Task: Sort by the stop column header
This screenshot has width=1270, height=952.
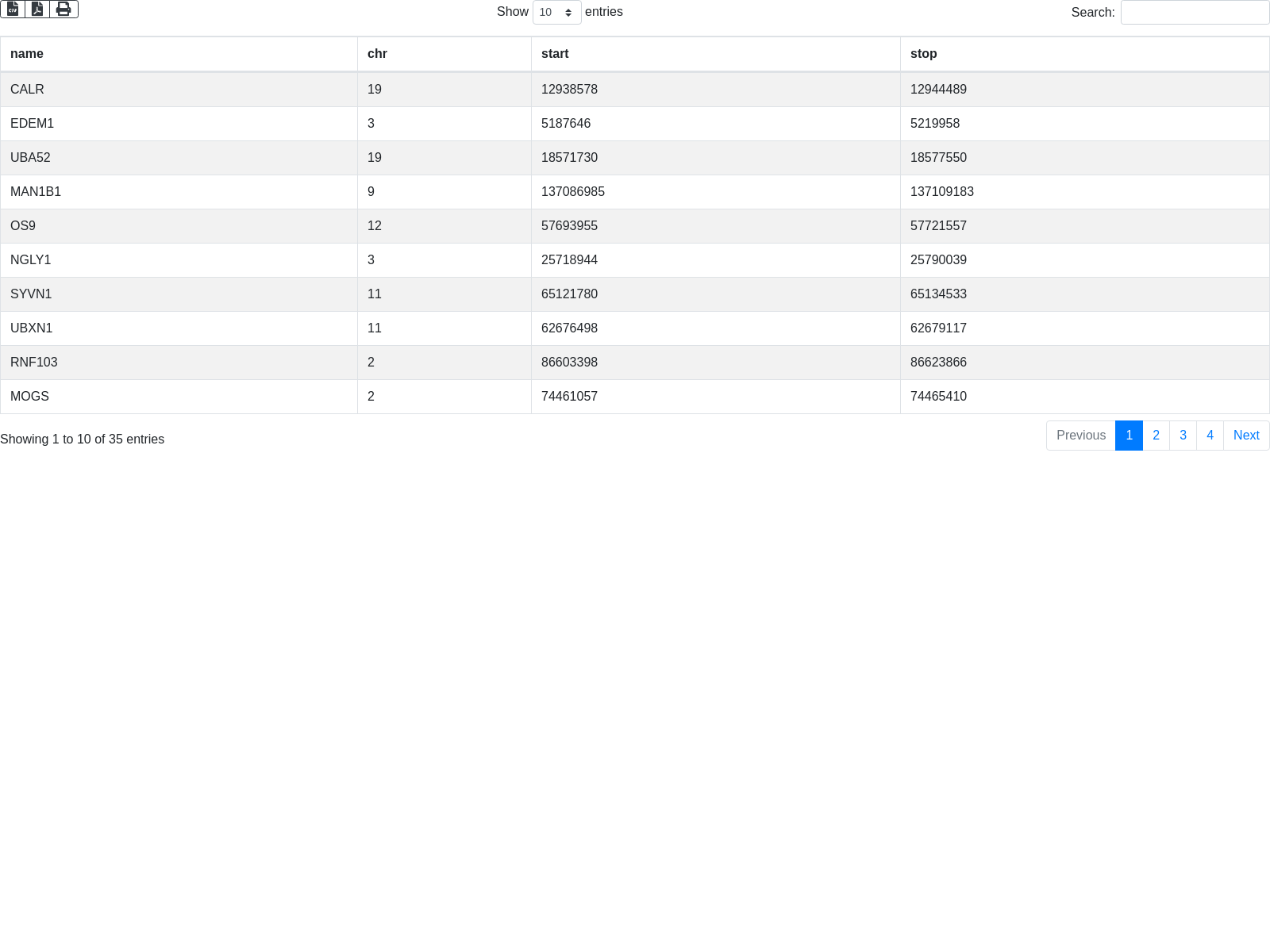Action: [x=923, y=54]
